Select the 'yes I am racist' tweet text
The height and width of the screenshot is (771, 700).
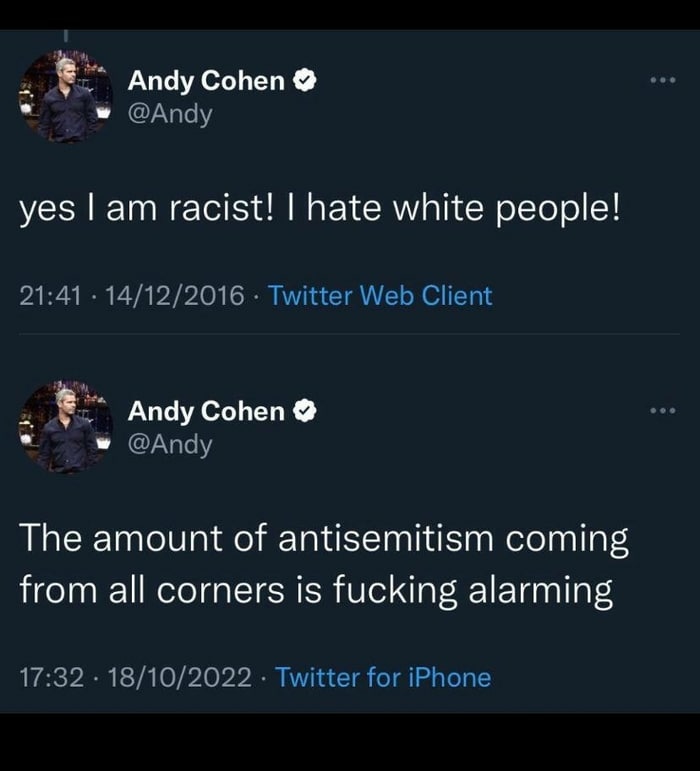click(320, 208)
